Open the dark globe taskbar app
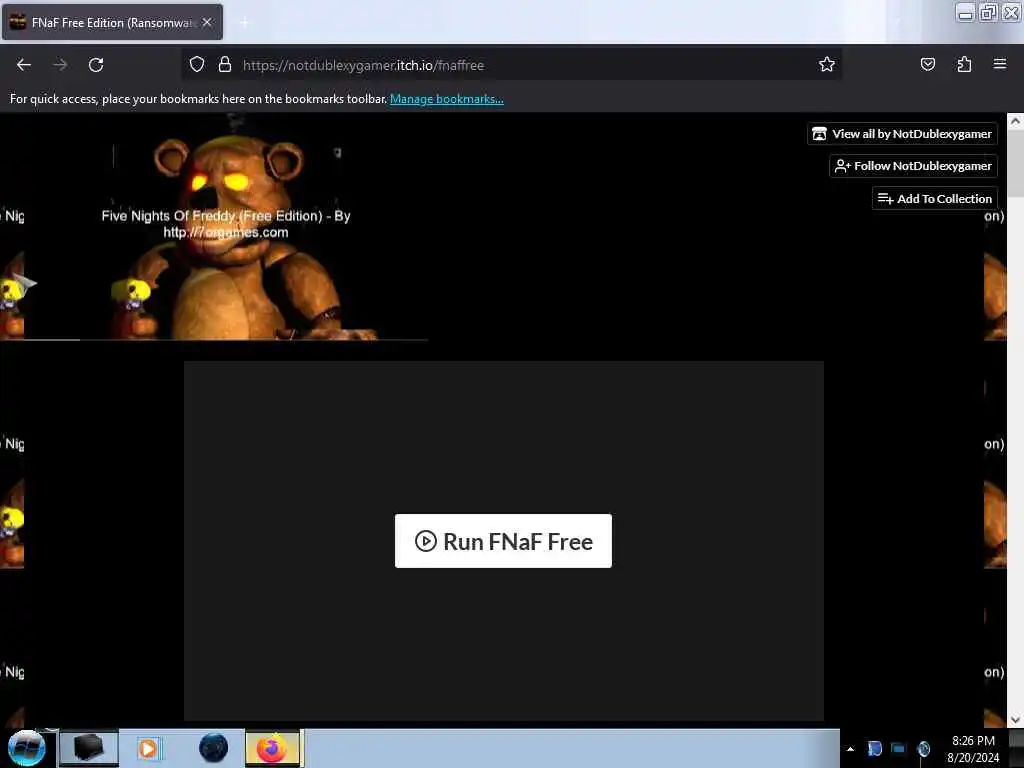The width and height of the screenshot is (1024, 768). (x=214, y=748)
